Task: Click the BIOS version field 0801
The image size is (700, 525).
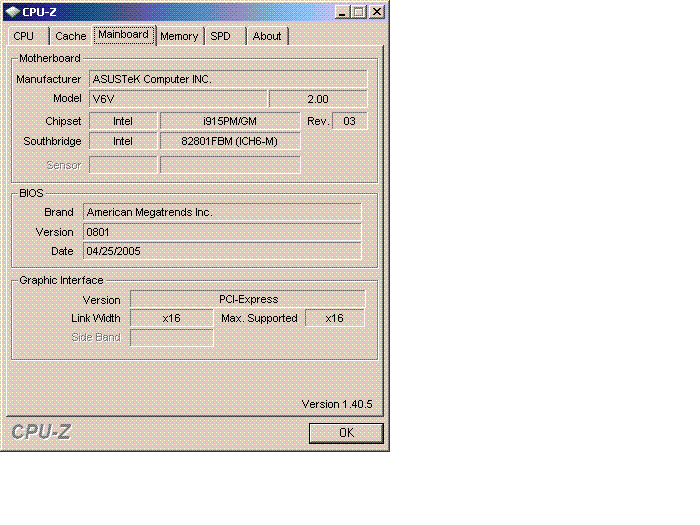Action: coord(222,232)
